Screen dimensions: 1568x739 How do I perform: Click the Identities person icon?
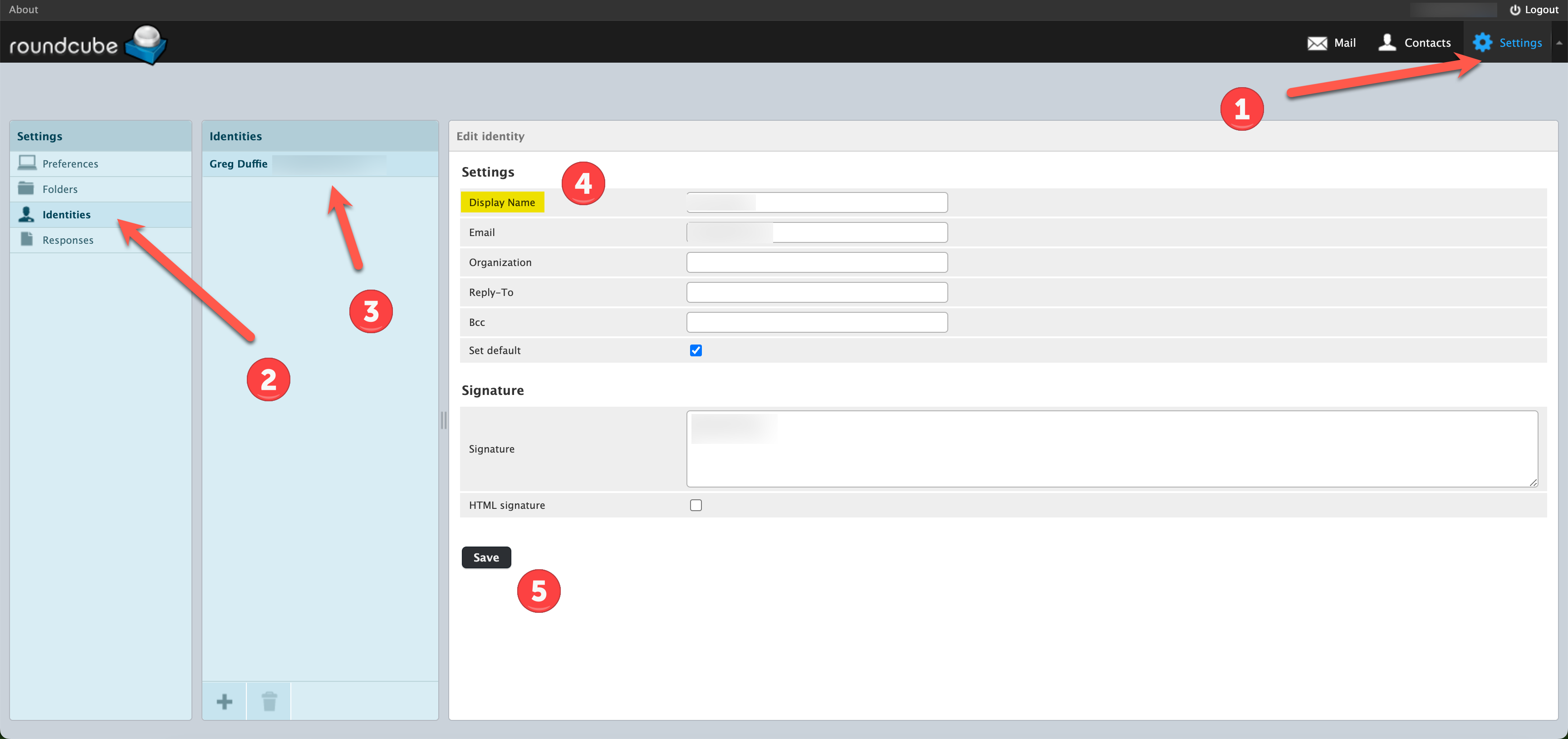[26, 214]
